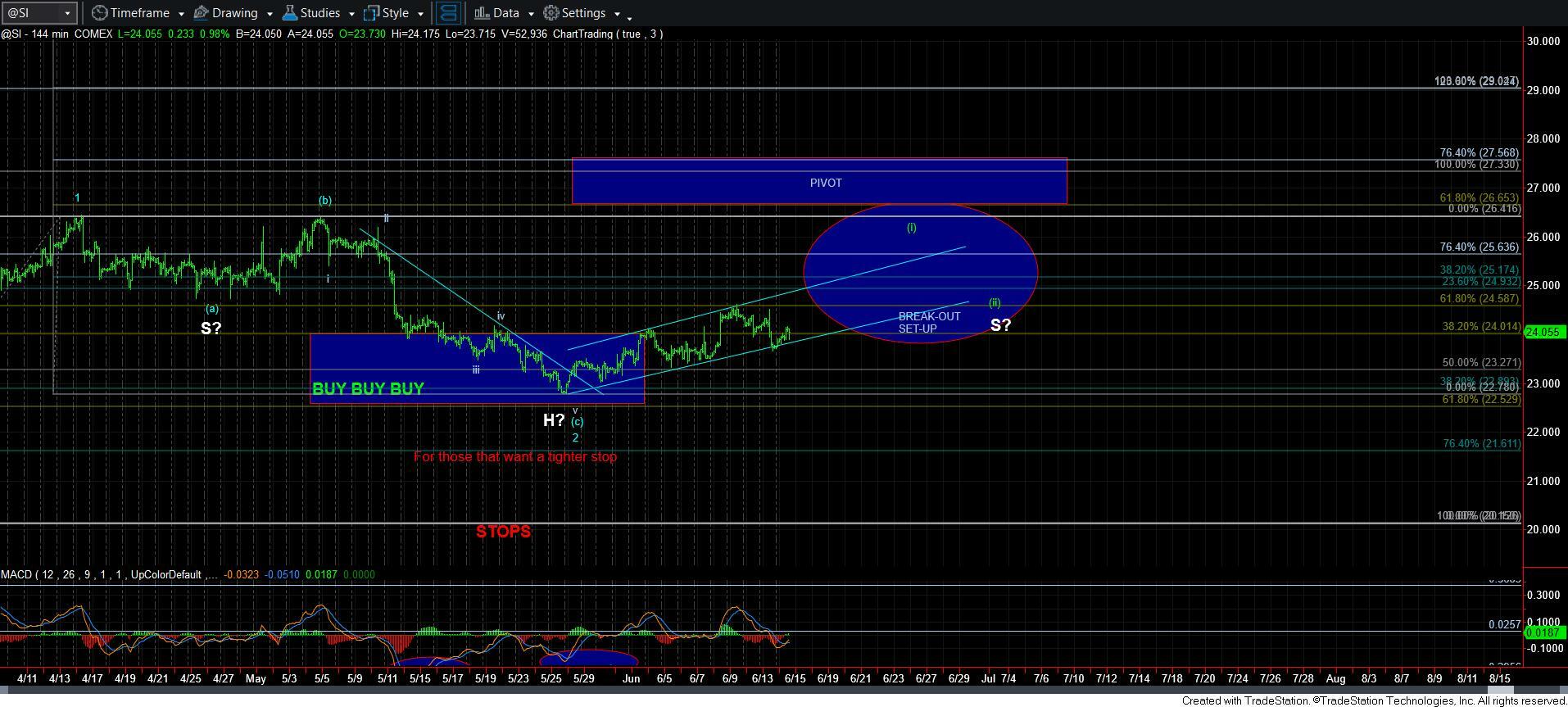Click the Data bar chart icon
1568x707 pixels.
pos(482,13)
